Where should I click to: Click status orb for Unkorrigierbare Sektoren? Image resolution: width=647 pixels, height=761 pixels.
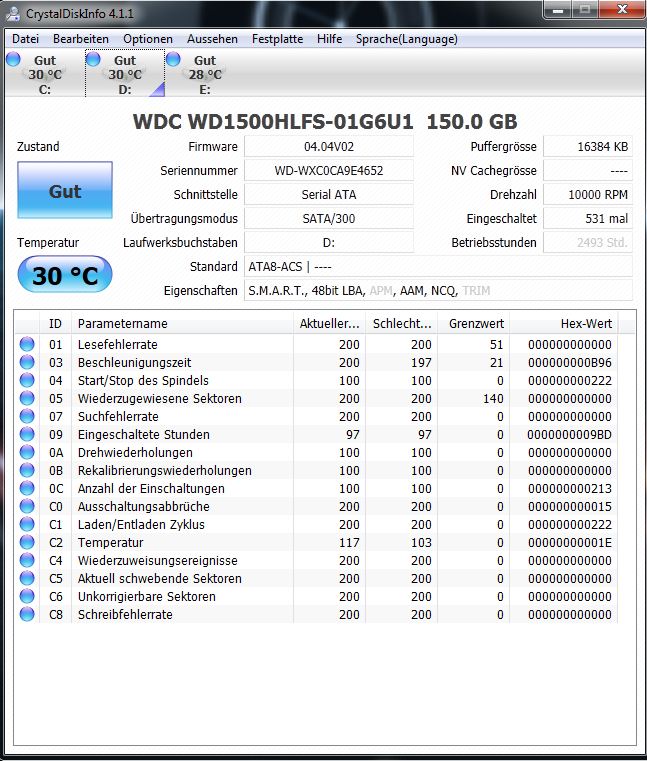(x=27, y=596)
